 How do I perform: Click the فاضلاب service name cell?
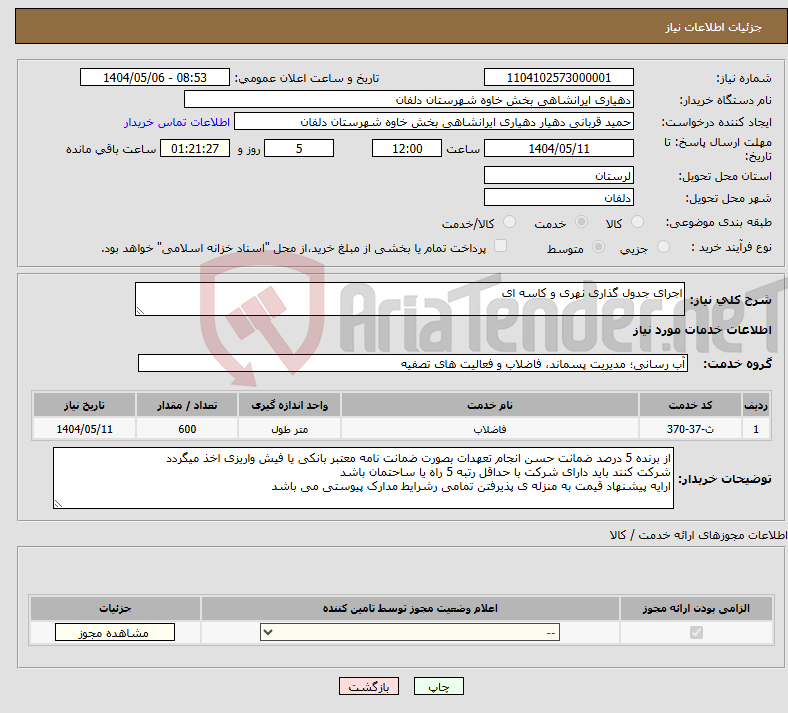(x=490, y=429)
